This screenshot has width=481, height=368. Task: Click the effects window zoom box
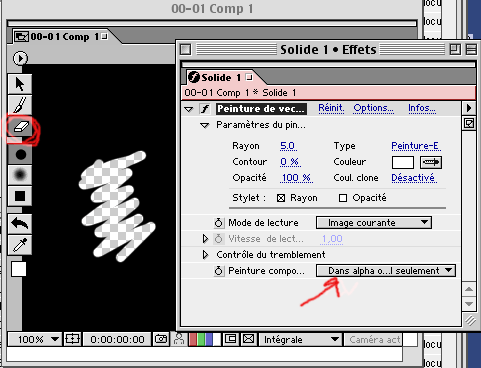(455, 50)
